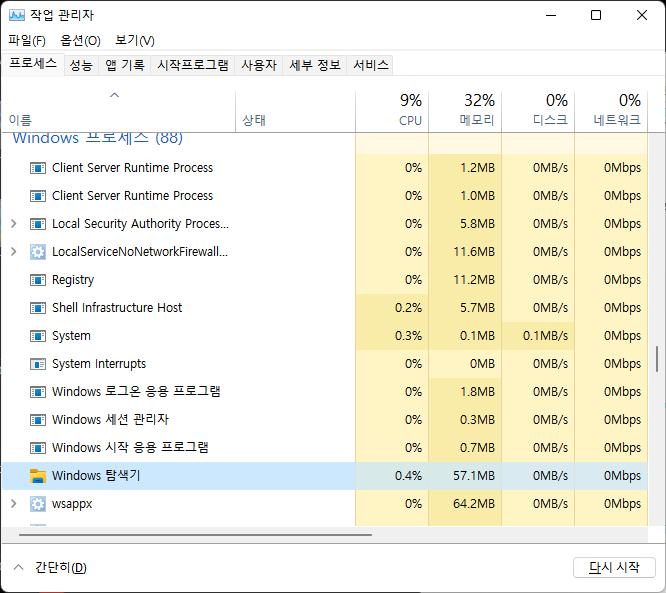This screenshot has width=666, height=593.
Task: Click the Windows 탐색기 folder icon
Action: (x=38, y=476)
